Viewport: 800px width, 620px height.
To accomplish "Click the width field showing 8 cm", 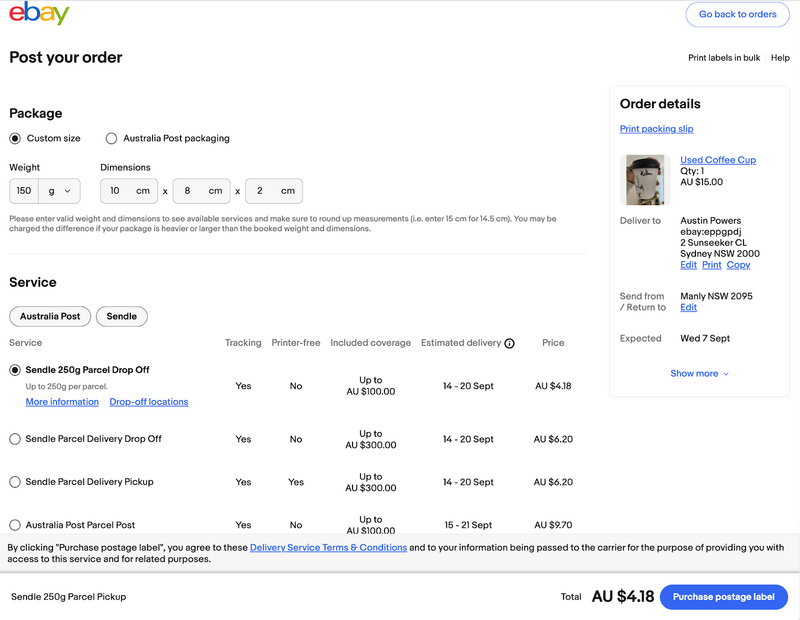I will 202,191.
